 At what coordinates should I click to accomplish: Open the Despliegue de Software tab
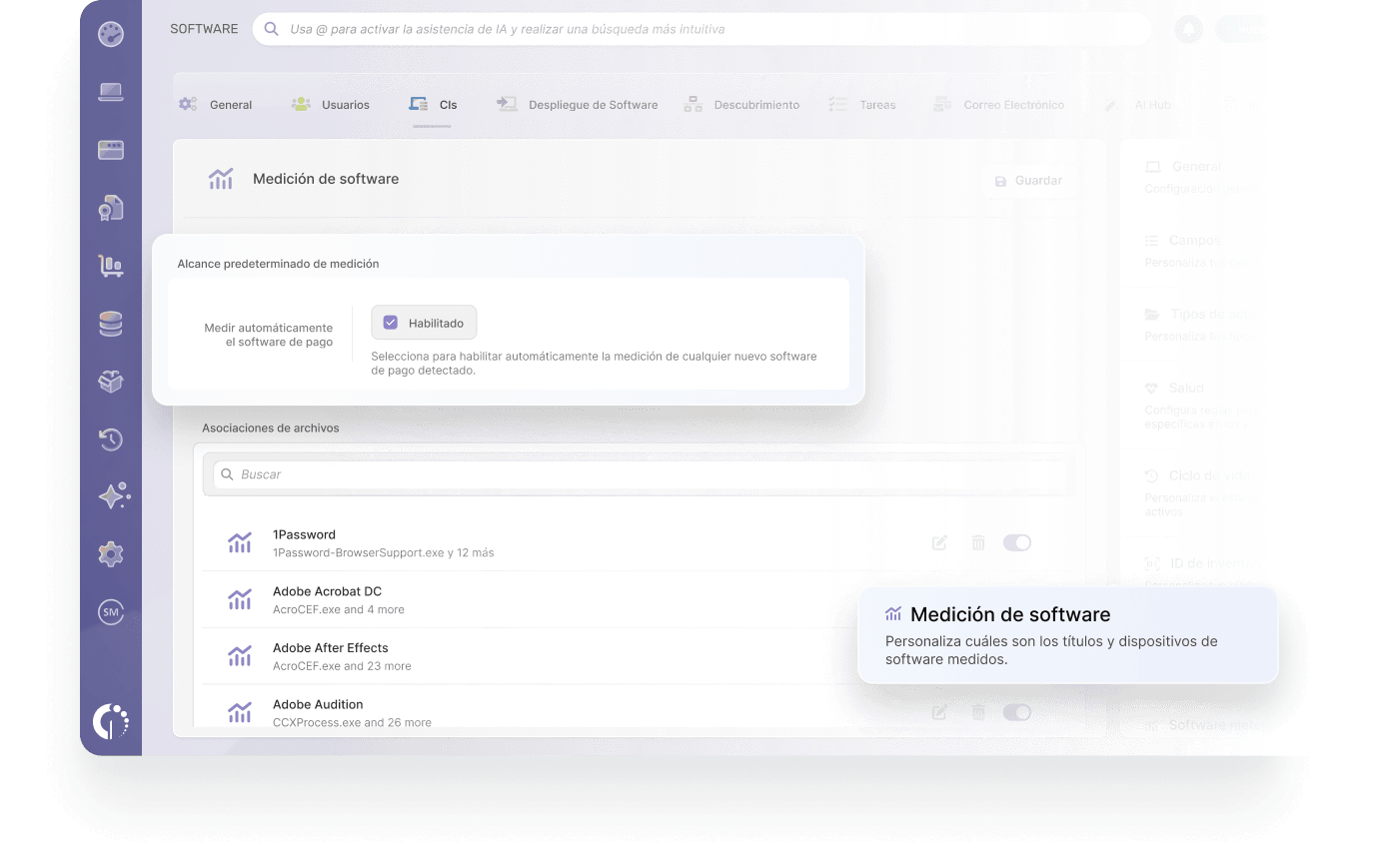pos(578,105)
